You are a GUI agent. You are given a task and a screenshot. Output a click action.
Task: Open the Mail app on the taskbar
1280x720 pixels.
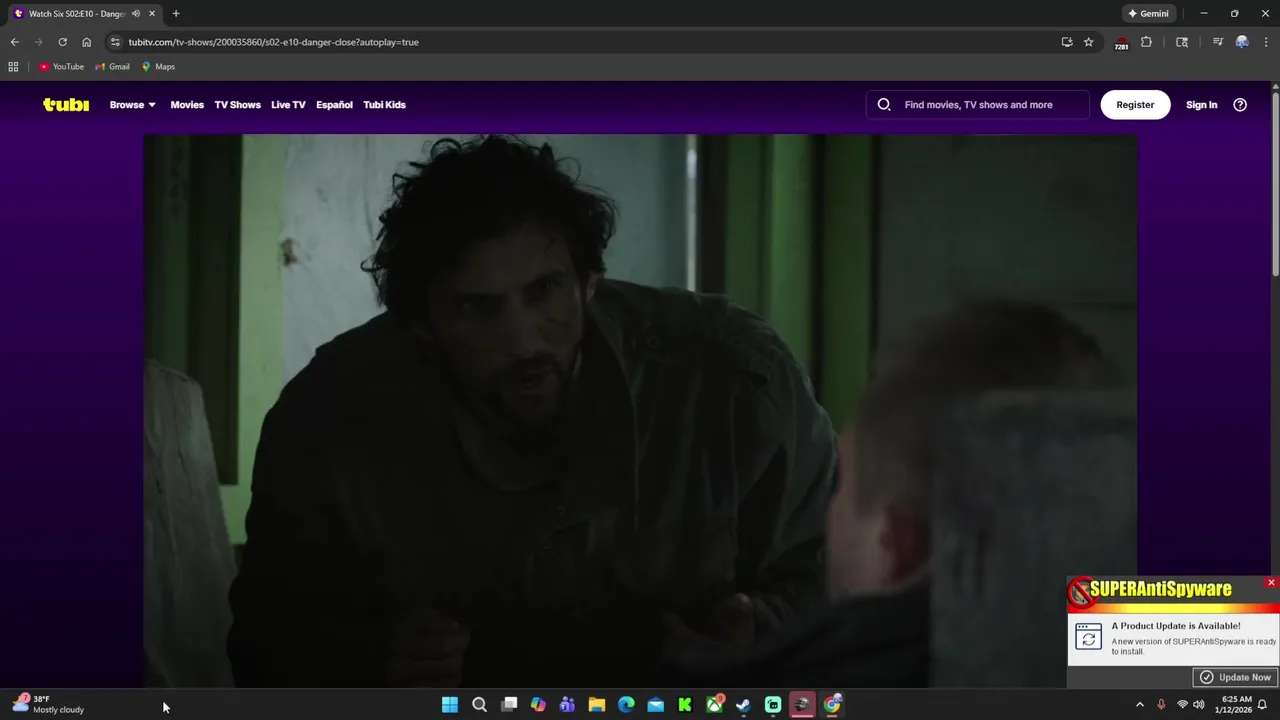click(x=656, y=705)
